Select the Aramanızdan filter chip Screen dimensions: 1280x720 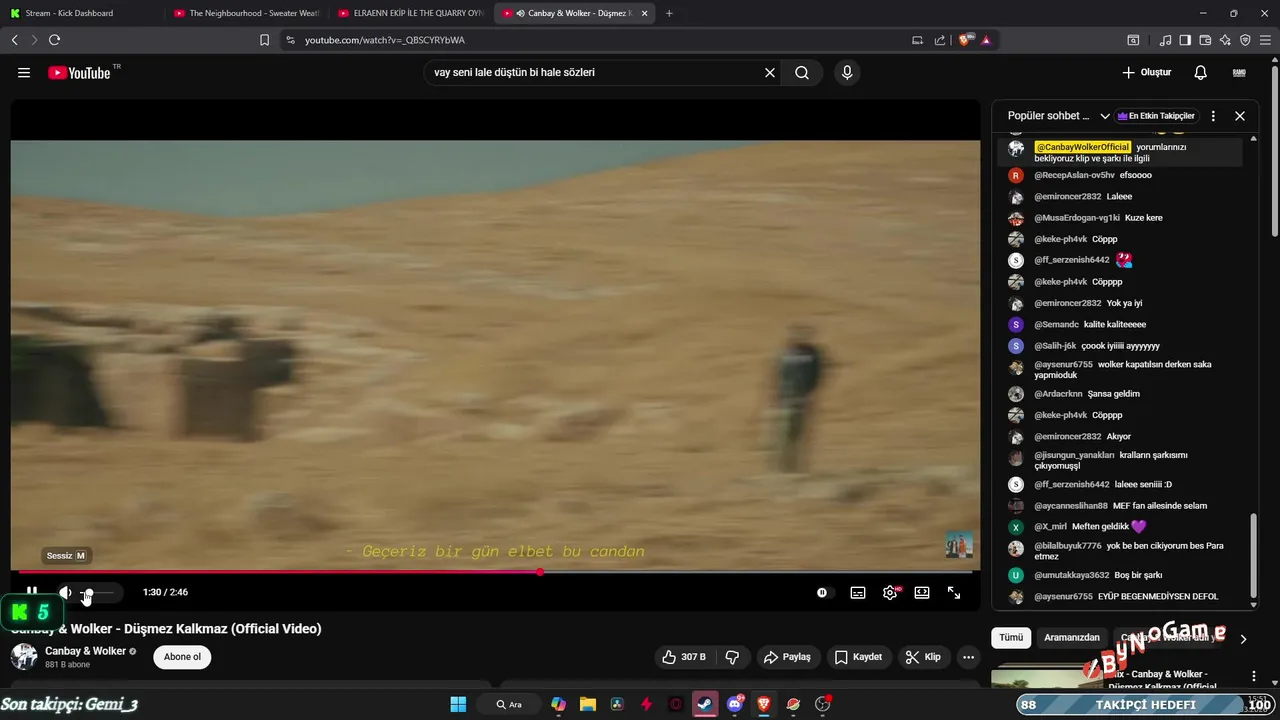pos(1072,638)
